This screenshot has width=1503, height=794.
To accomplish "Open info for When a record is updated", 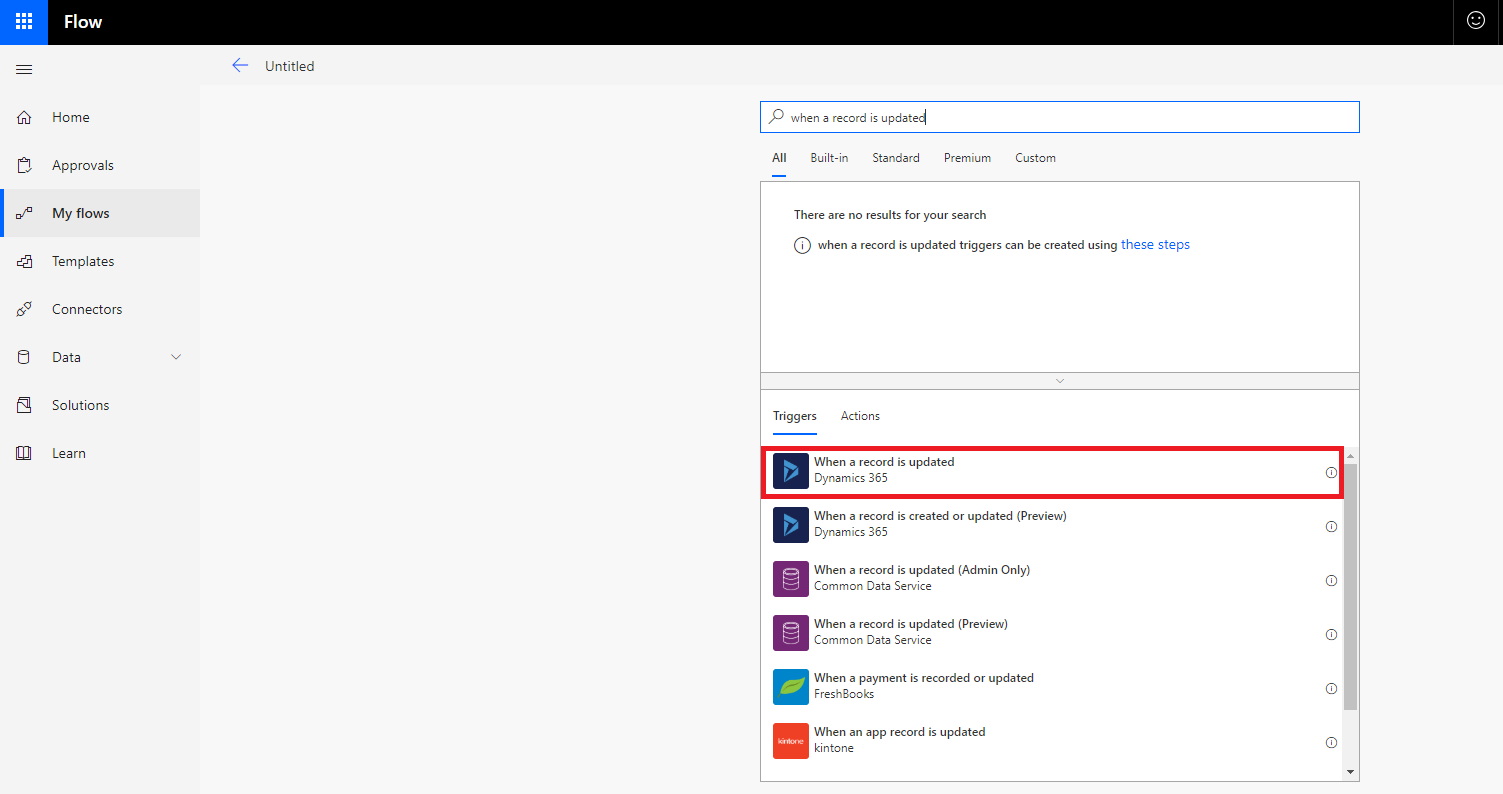I will pos(1331,472).
